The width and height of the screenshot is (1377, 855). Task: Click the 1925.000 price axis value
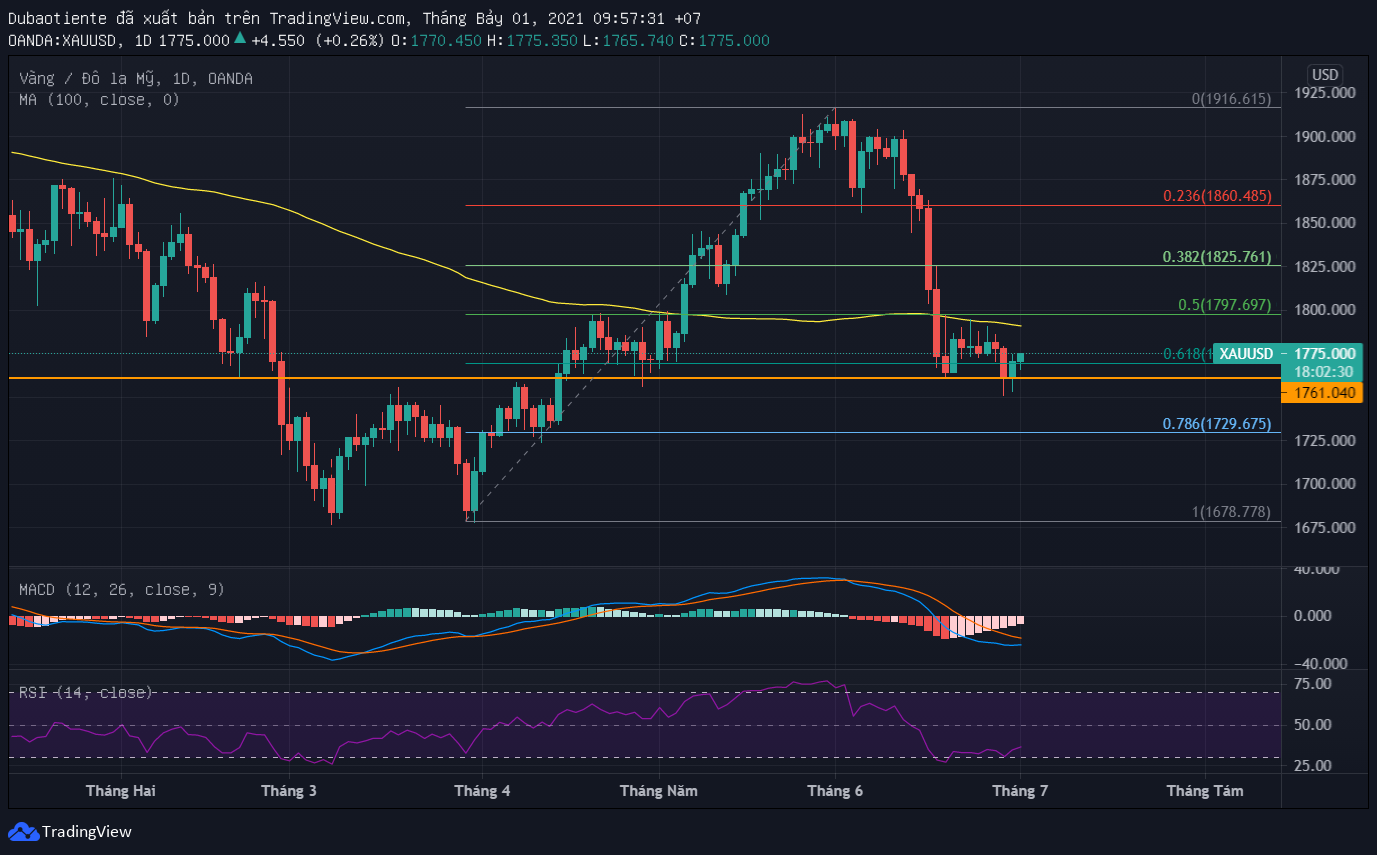[1325, 92]
